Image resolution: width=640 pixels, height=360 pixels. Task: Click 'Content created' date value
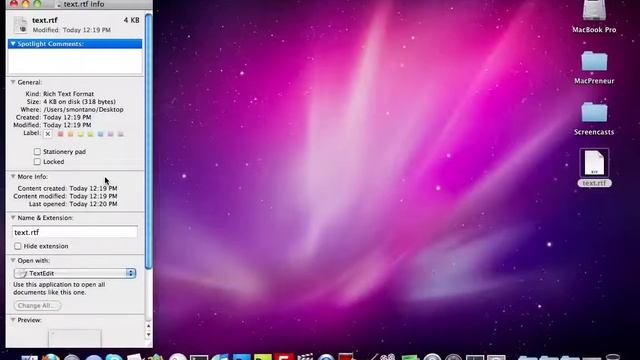pyautogui.click(x=93, y=188)
